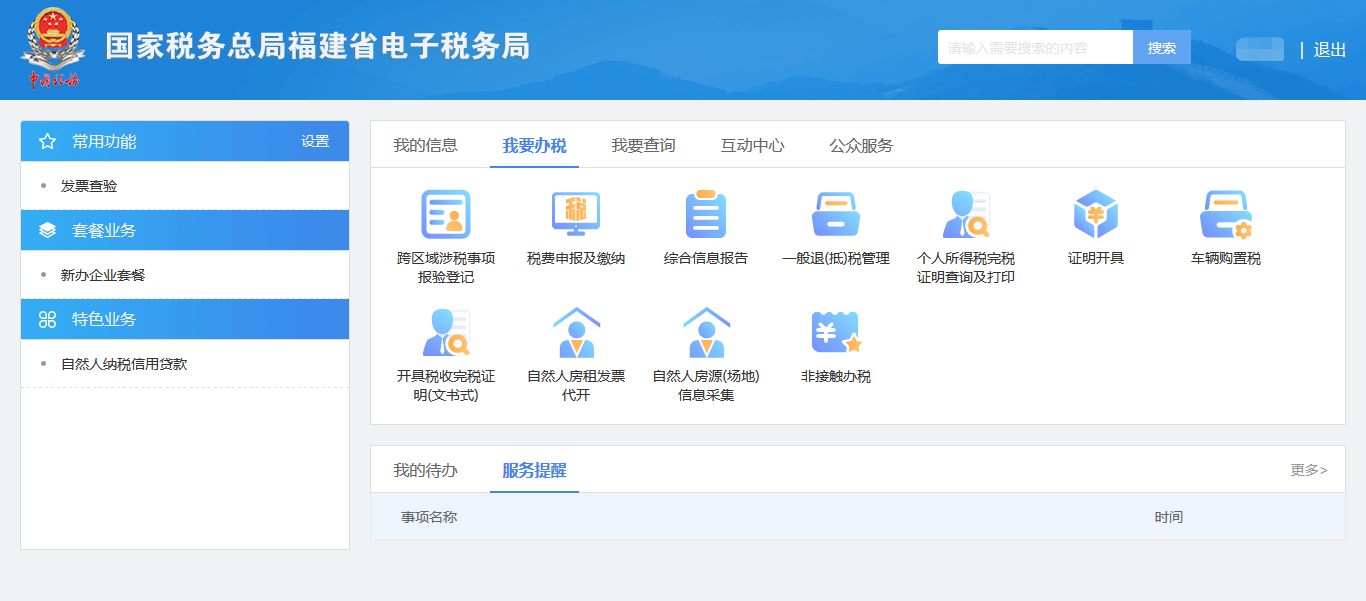Image resolution: width=1366 pixels, height=601 pixels.
Task: Click the 搜索 button
Action: point(1161,46)
